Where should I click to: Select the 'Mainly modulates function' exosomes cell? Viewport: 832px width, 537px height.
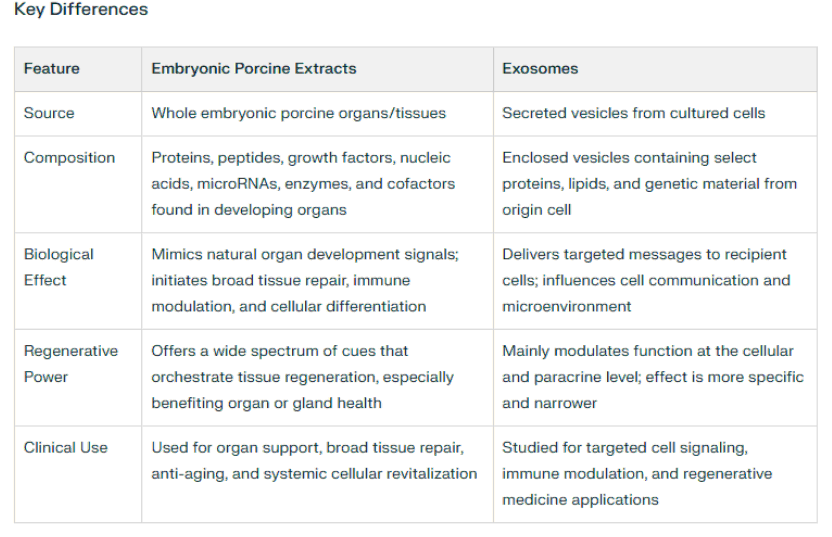652,377
